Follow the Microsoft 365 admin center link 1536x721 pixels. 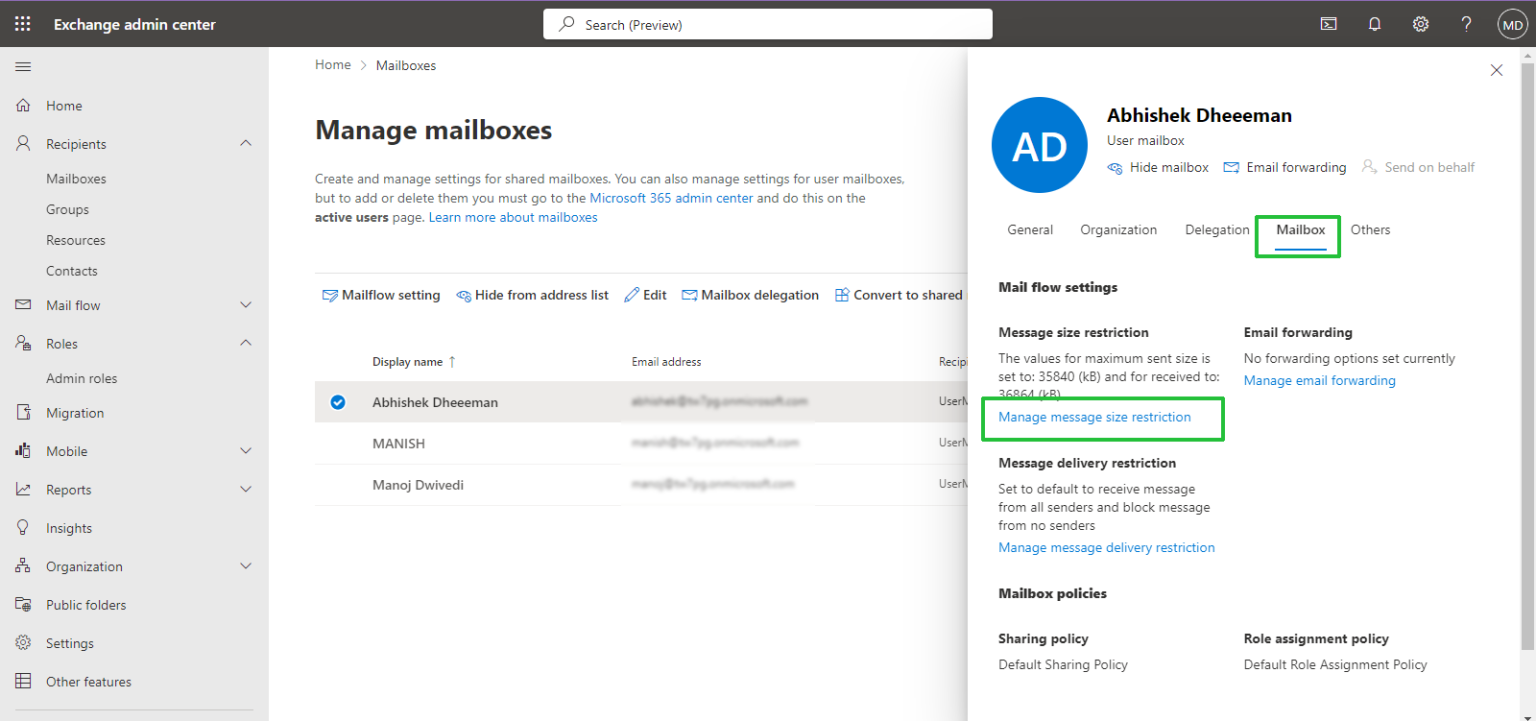671,198
